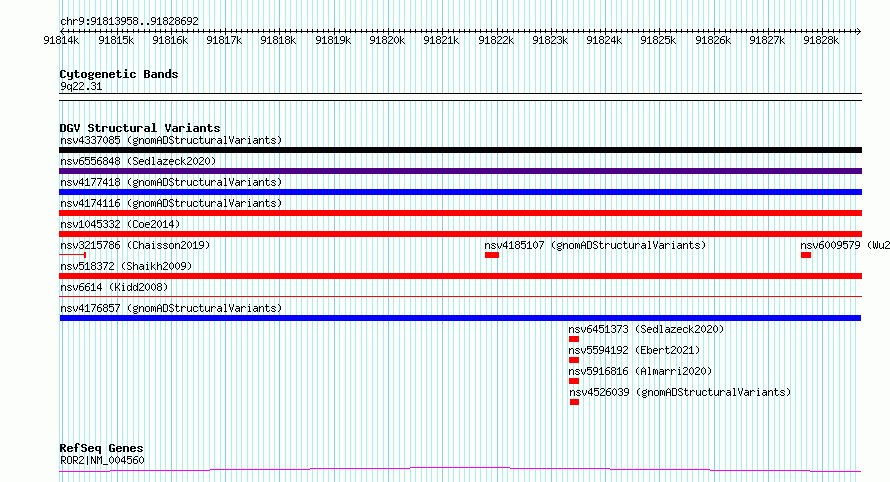Click the 91814k ruler tick label
Viewport: 890px width, 482px height.
pos(61,40)
